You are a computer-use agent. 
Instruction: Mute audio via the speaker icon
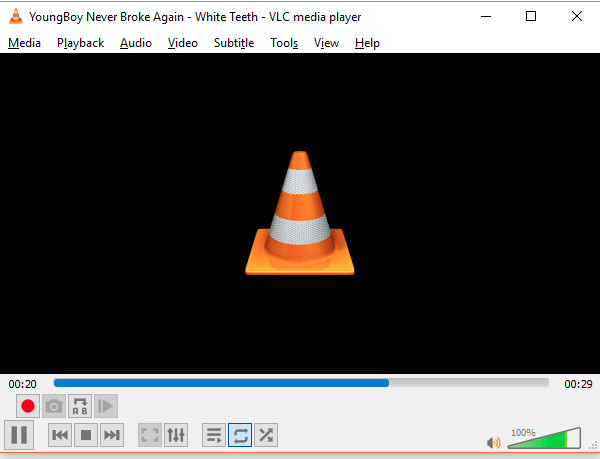tap(494, 443)
